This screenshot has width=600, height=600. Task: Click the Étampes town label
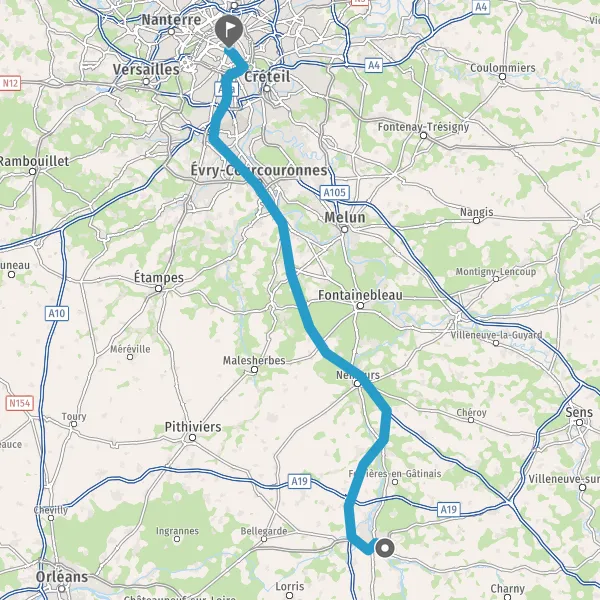[x=159, y=278]
